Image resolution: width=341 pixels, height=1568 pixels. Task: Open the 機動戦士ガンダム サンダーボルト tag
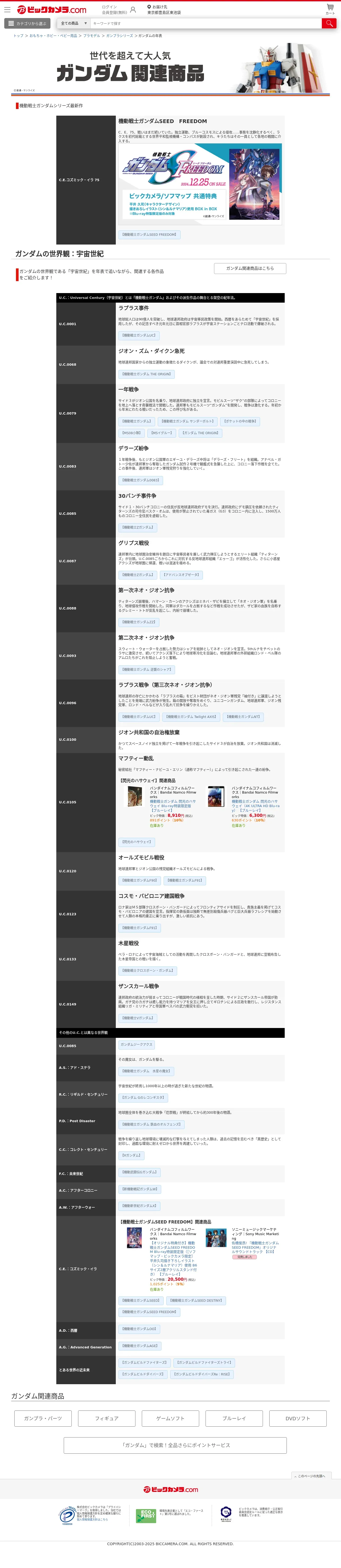coord(187,421)
